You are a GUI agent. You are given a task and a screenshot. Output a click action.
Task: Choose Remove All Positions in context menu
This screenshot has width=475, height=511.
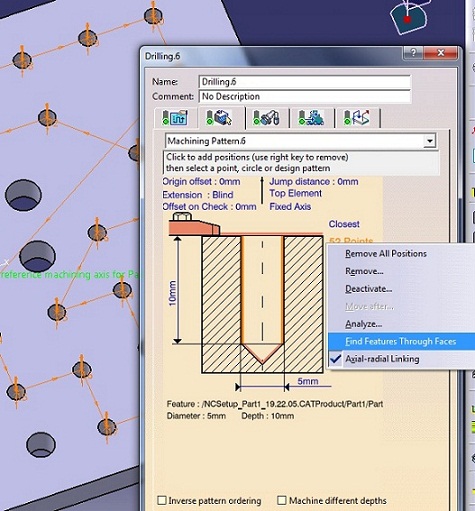(x=386, y=254)
